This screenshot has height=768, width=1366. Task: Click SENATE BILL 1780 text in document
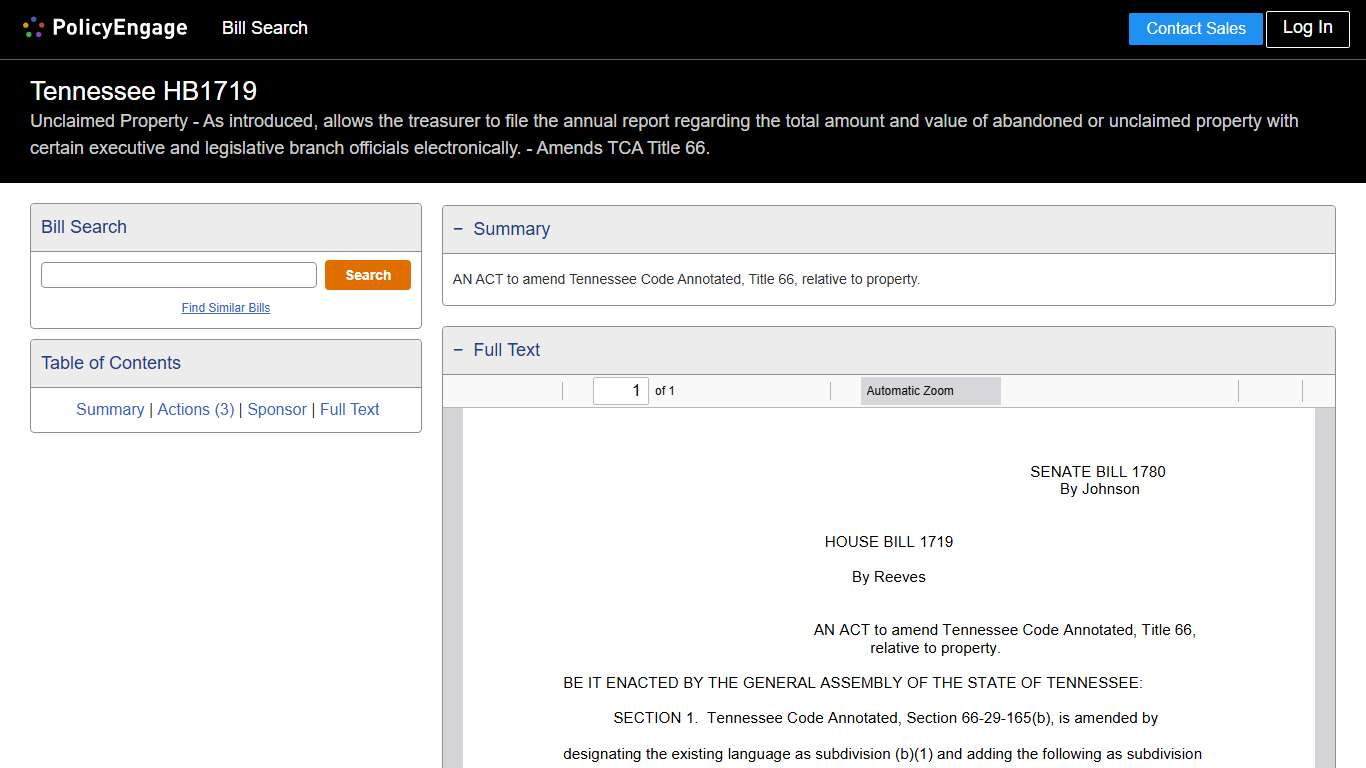pos(1097,472)
